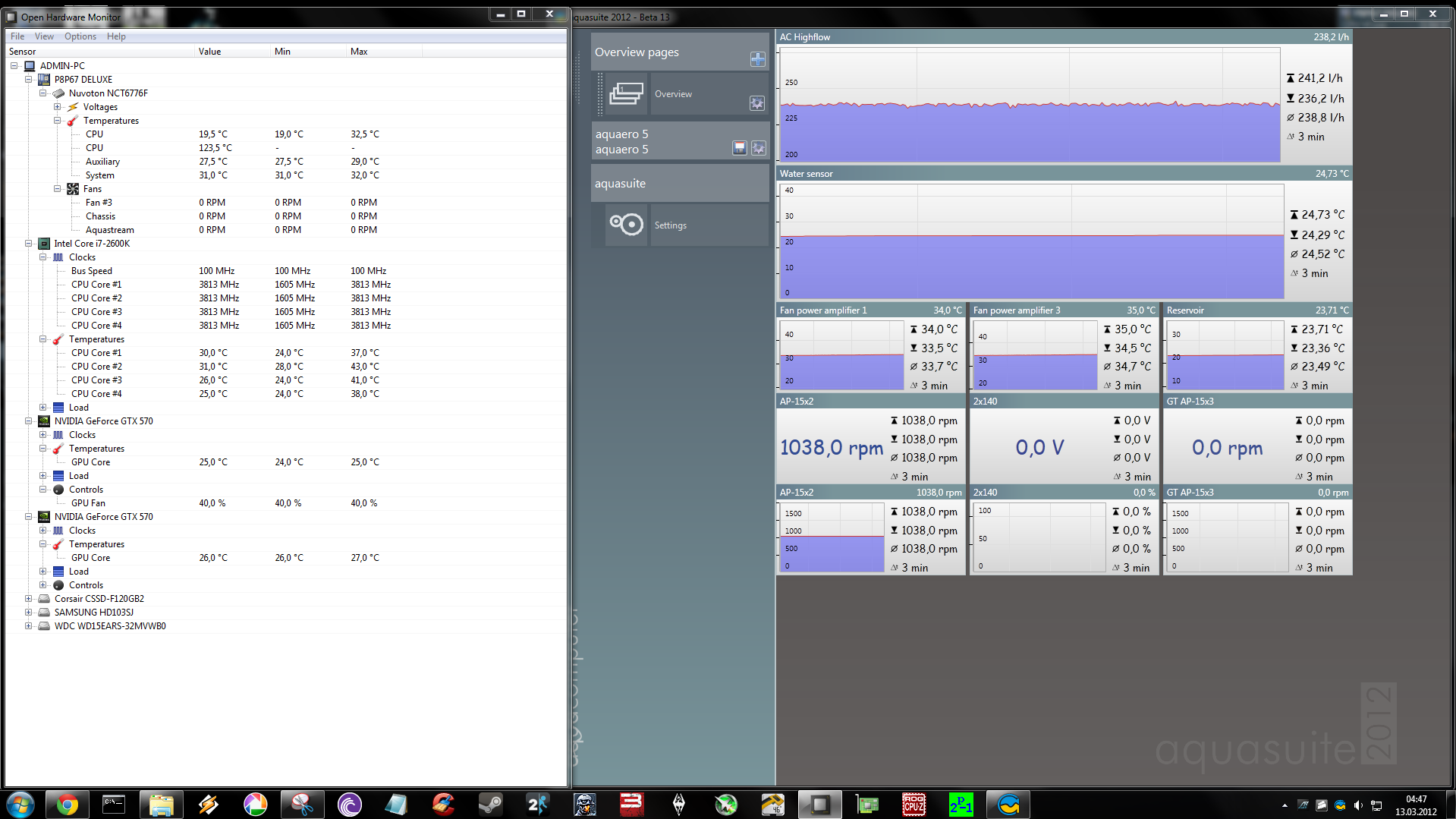Open Winamp from taskbar

point(208,805)
